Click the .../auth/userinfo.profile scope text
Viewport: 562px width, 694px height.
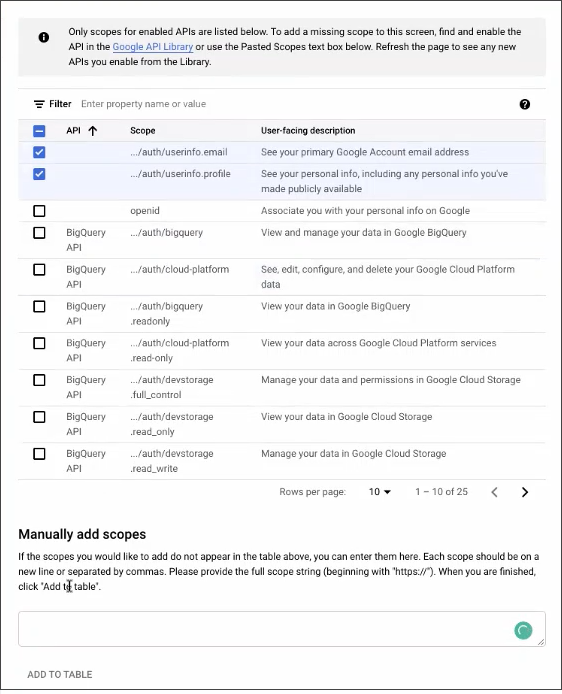point(180,174)
